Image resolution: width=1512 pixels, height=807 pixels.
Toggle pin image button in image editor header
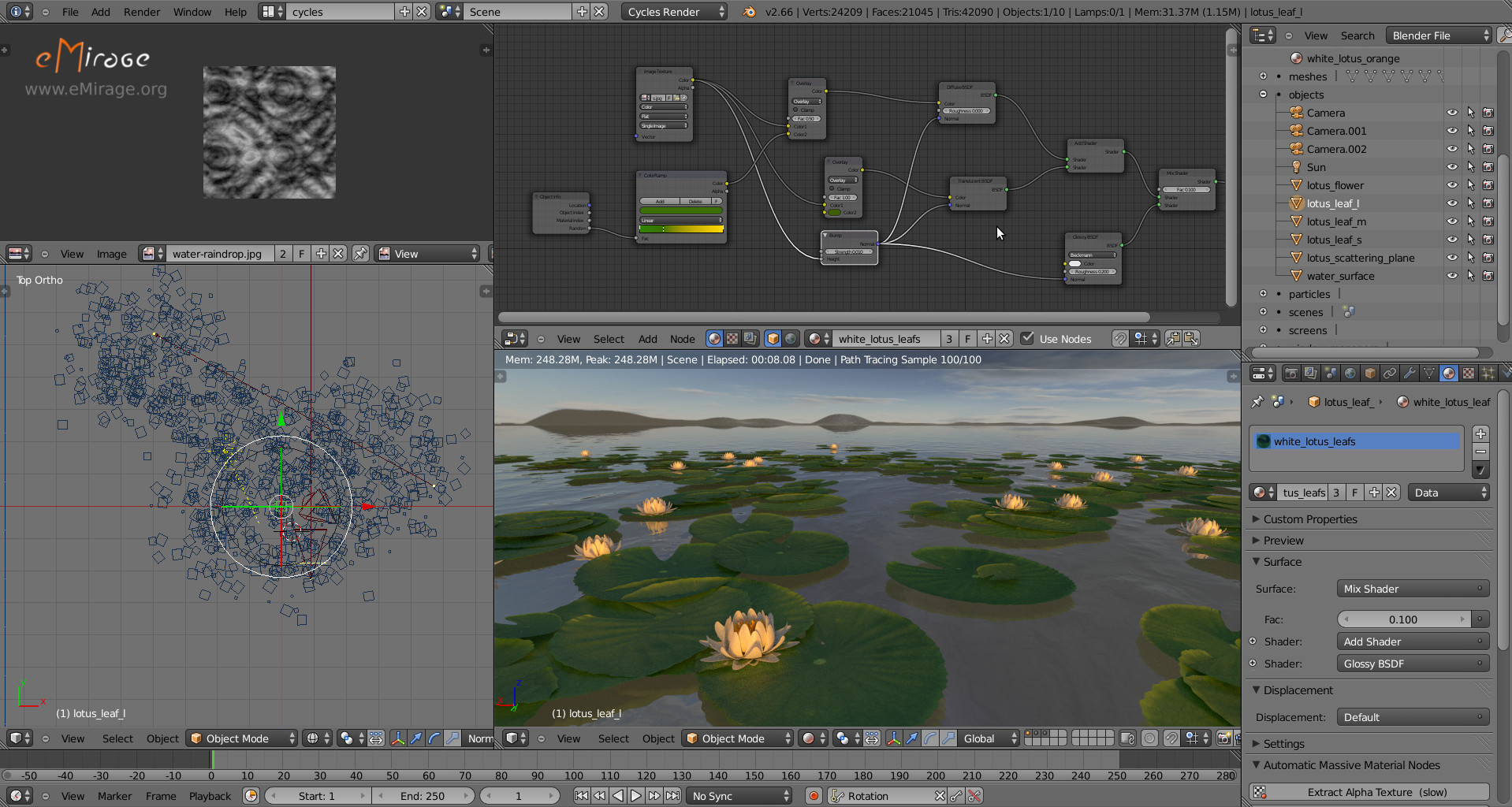point(360,254)
